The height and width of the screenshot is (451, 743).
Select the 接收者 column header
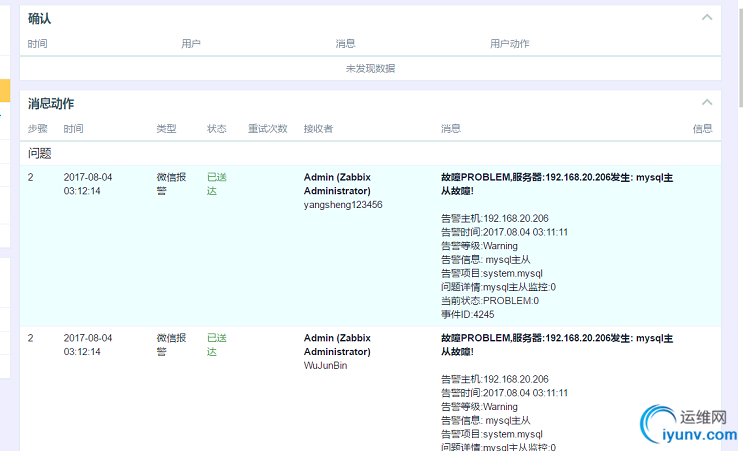point(318,128)
